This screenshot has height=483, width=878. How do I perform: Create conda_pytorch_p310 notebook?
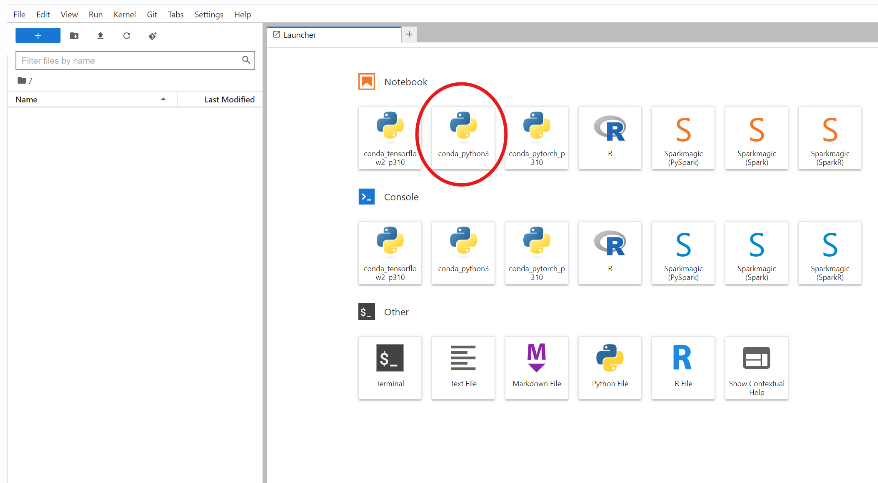tap(536, 138)
